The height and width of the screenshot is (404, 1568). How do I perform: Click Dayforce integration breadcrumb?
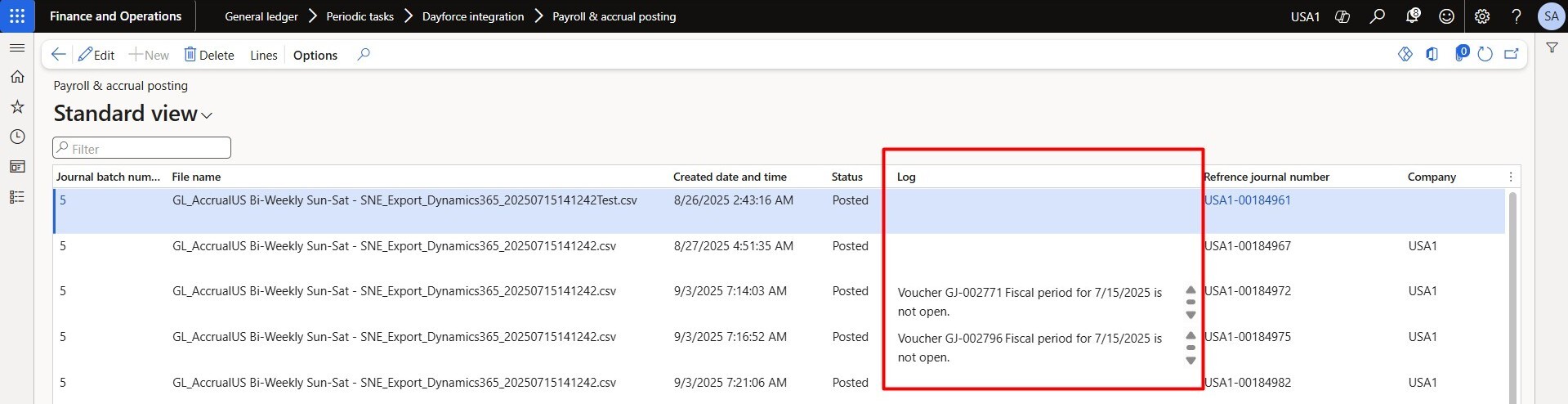(473, 16)
